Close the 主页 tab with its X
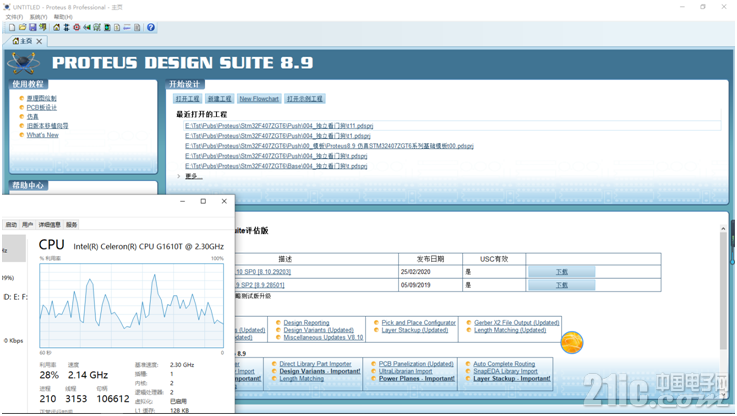 coord(39,41)
